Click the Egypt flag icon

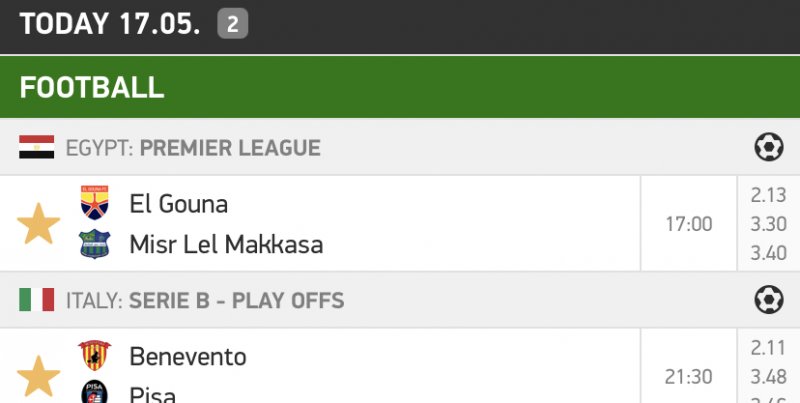pos(37,148)
